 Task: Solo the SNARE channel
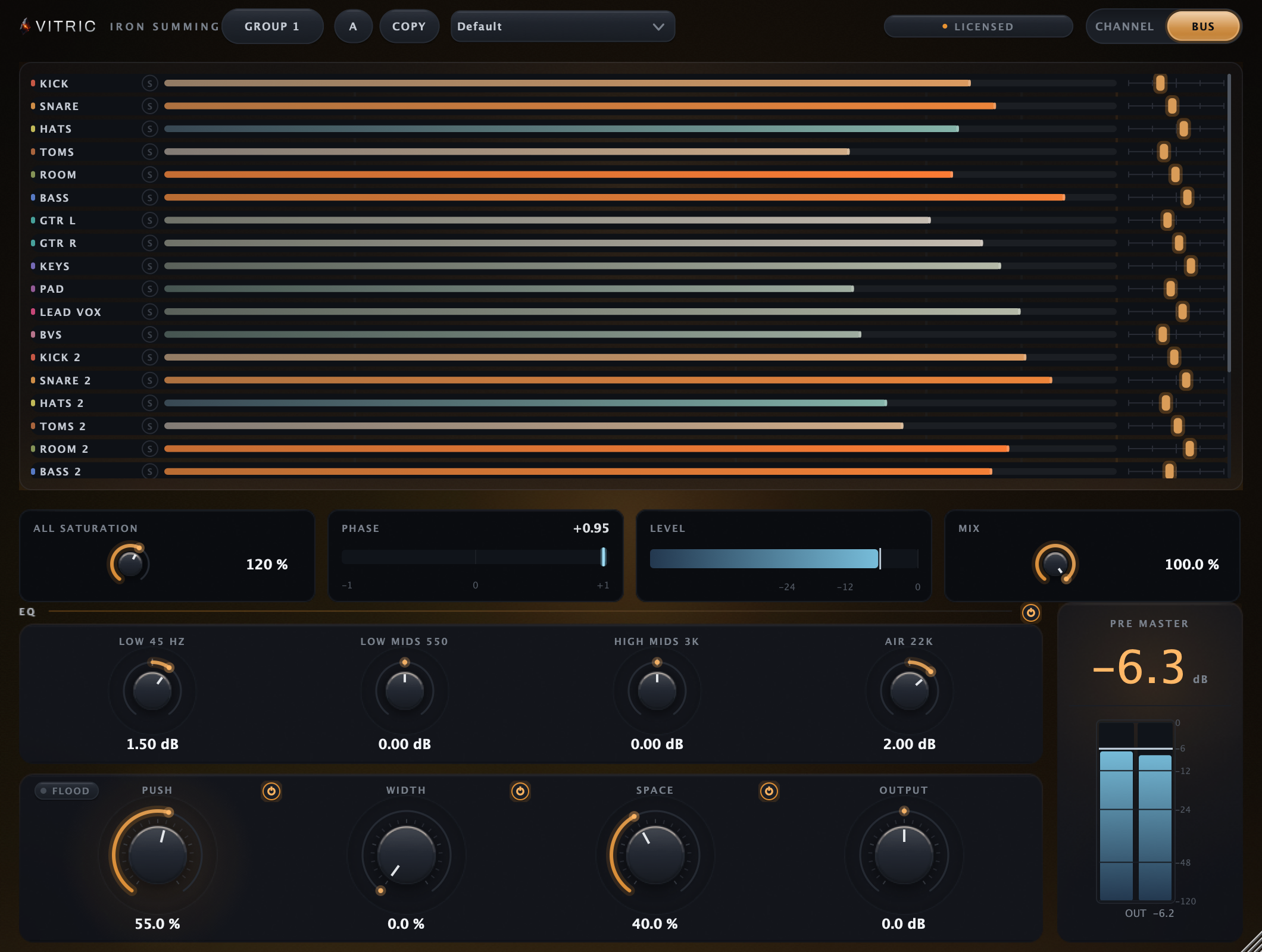(149, 106)
